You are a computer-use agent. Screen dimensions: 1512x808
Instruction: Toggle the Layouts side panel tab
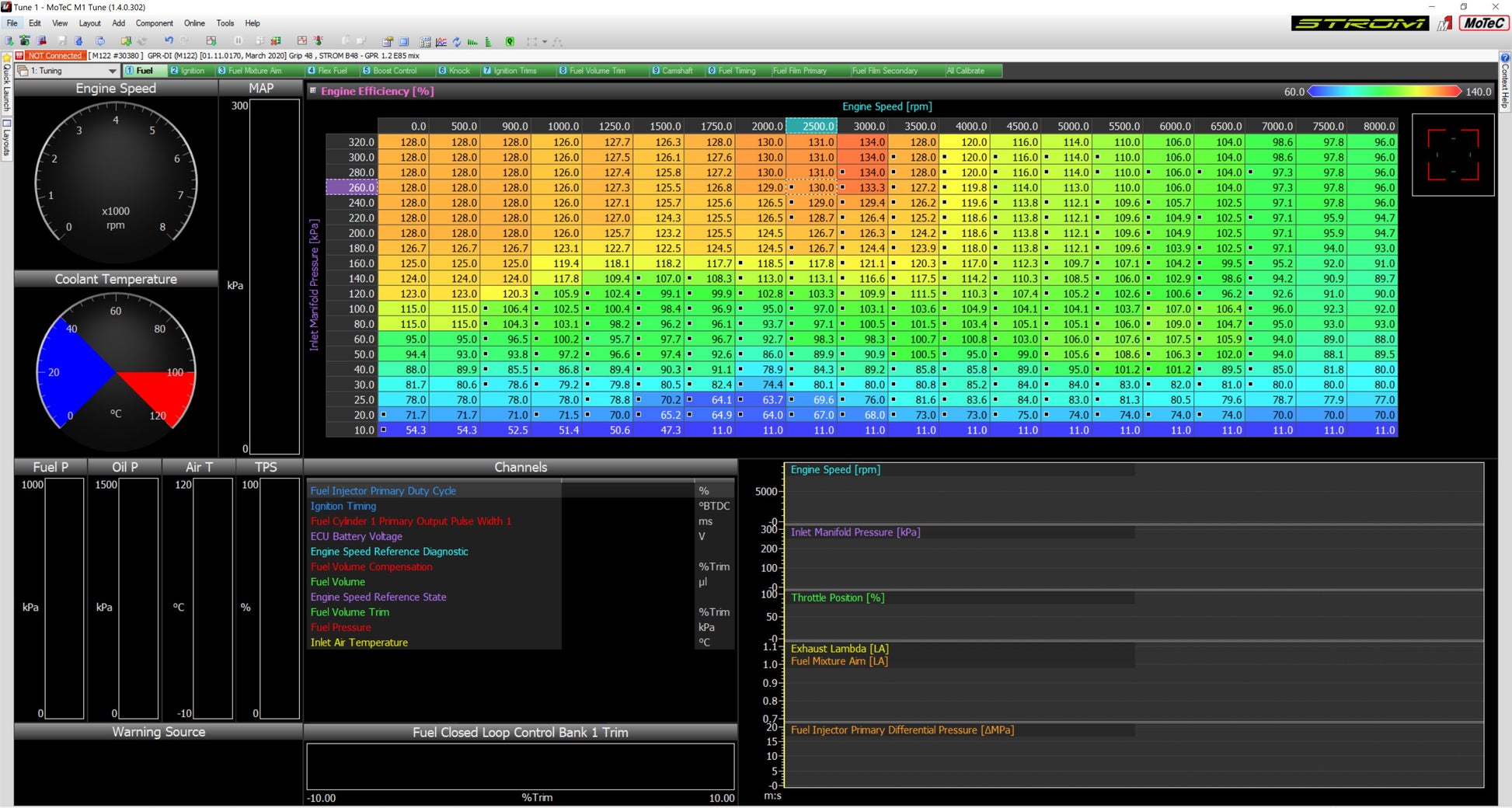[7, 138]
